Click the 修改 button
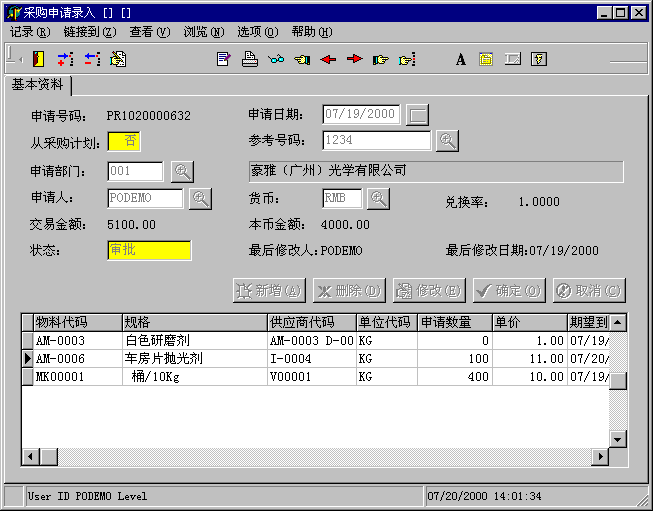 429,291
